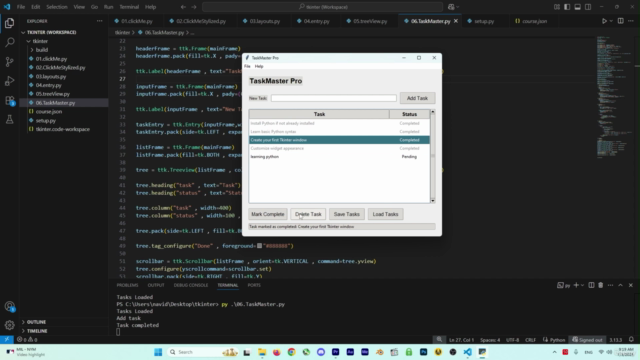
Task: Toggle the primary side bar layout icon
Action: (x=567, y=7)
